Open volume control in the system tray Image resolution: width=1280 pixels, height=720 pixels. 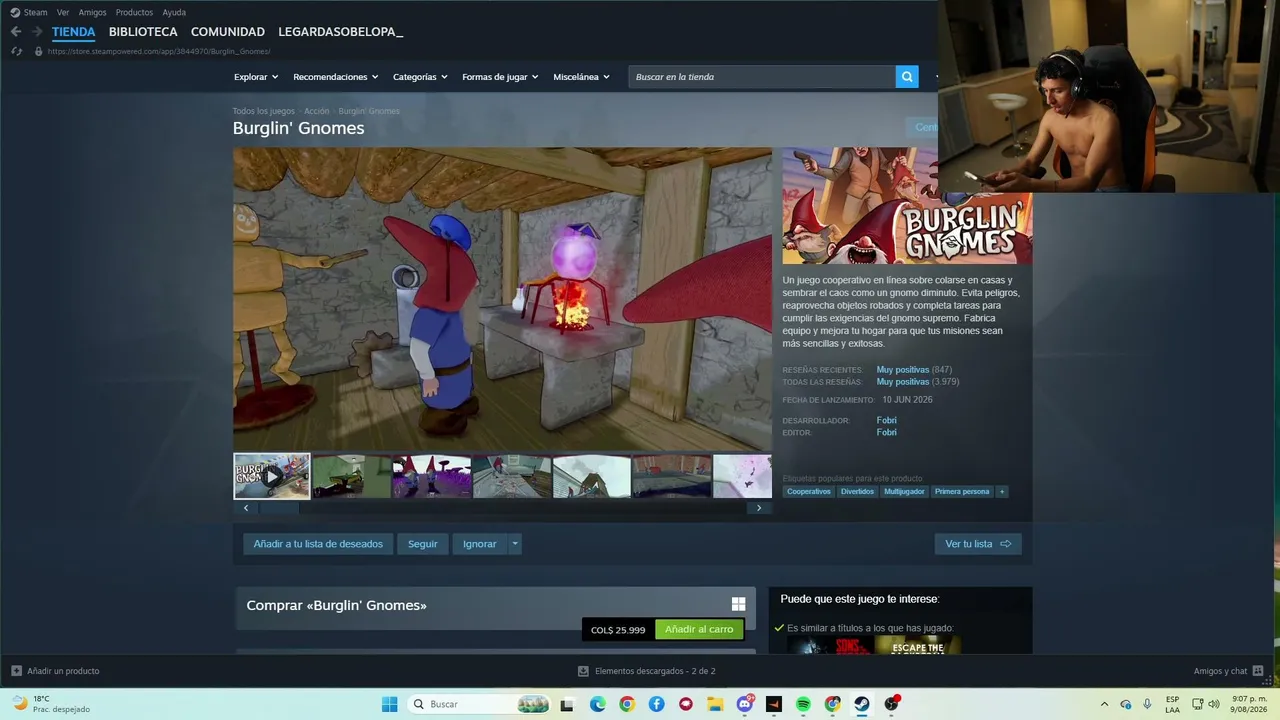pyautogui.click(x=1214, y=704)
